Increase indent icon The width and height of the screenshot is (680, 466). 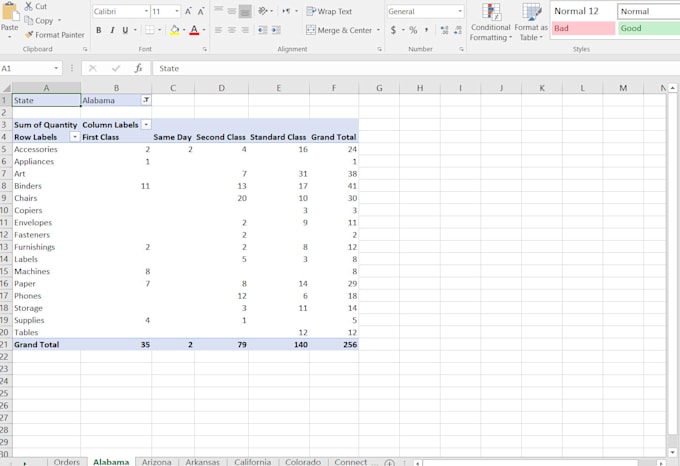point(276,30)
